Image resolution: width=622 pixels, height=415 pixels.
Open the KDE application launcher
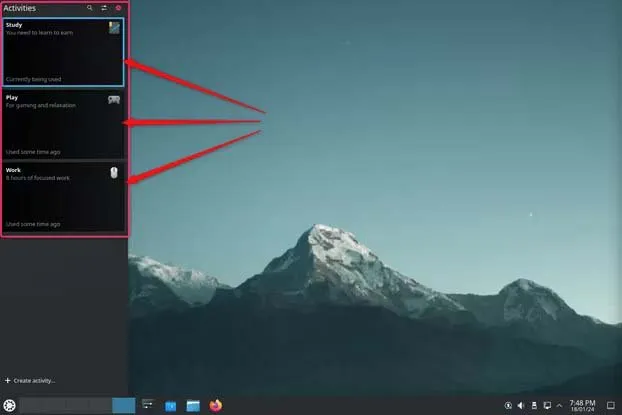9,405
